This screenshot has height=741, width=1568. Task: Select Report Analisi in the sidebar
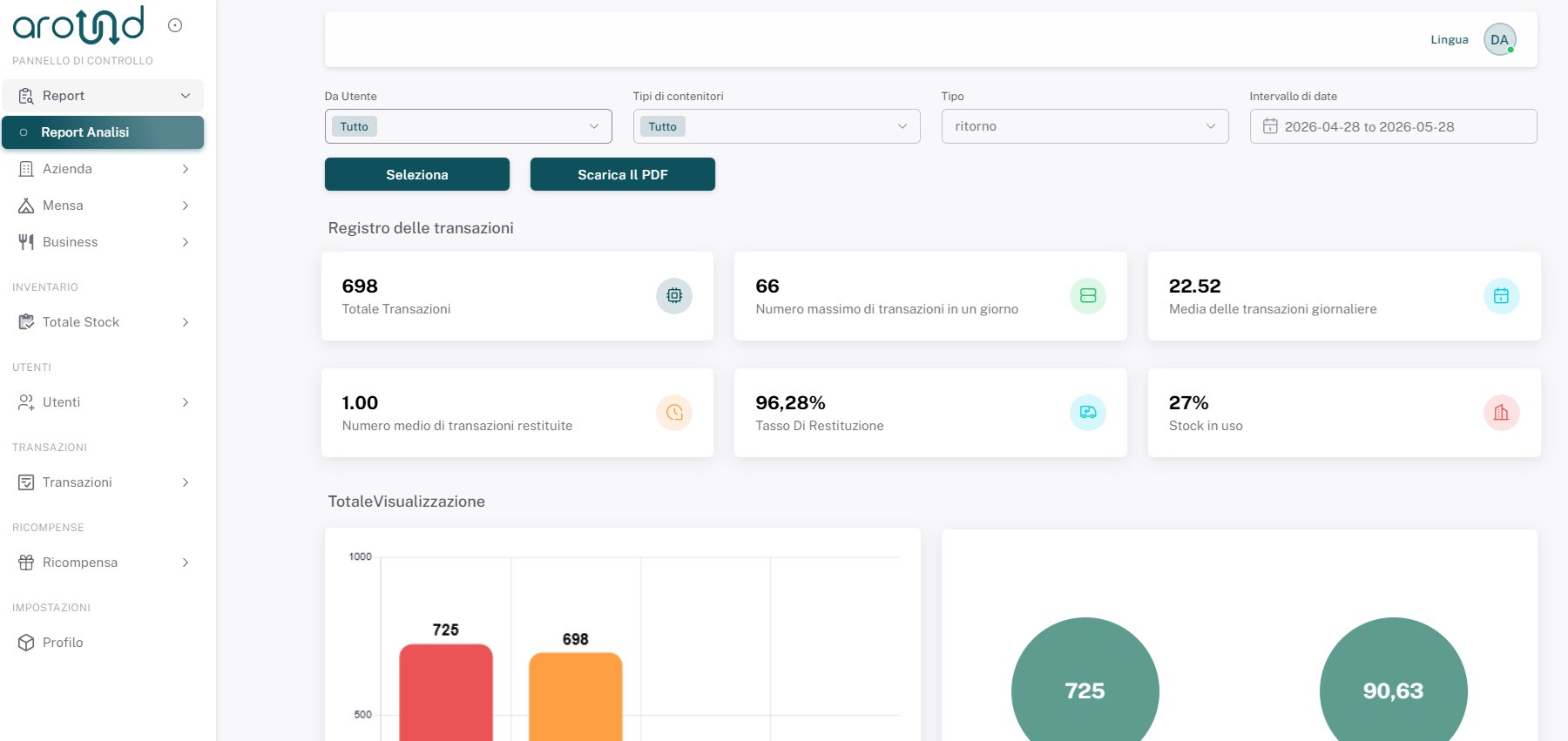tap(103, 132)
